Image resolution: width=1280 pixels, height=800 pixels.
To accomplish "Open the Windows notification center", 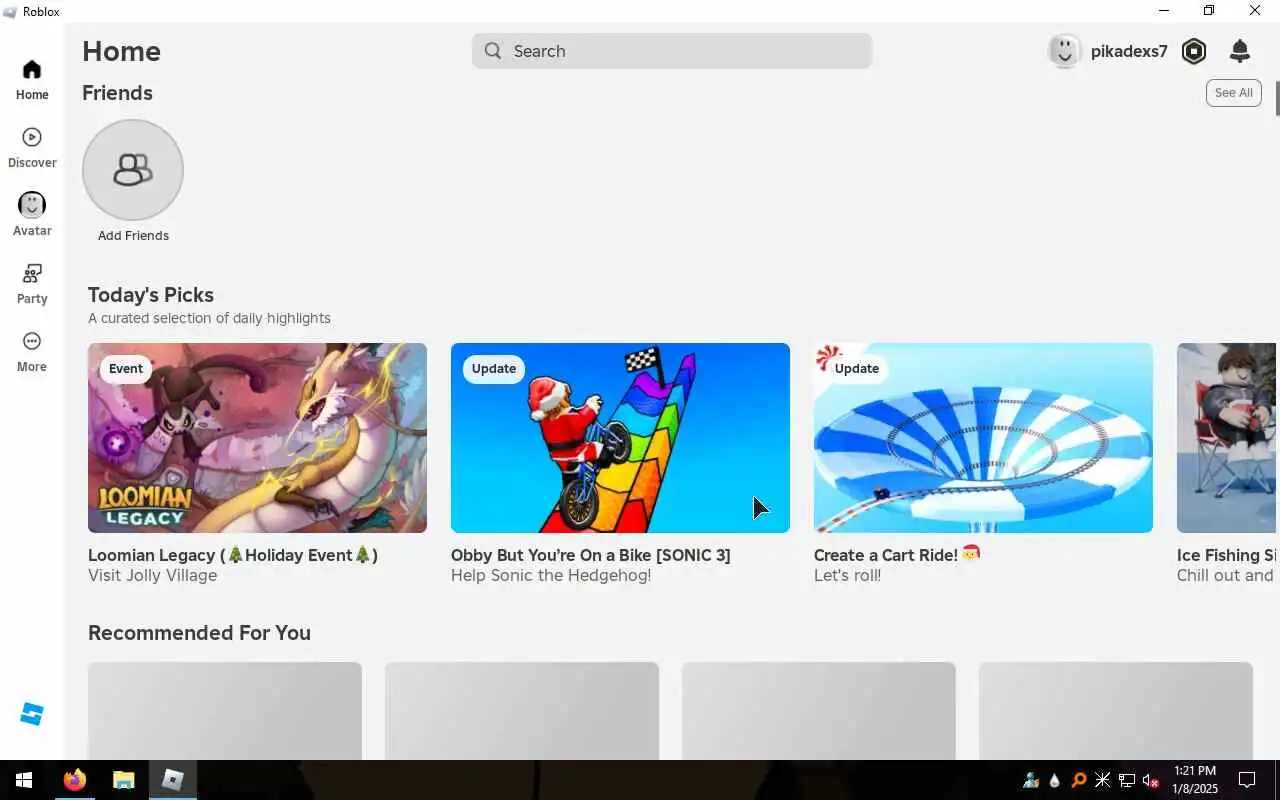I will click(x=1247, y=780).
